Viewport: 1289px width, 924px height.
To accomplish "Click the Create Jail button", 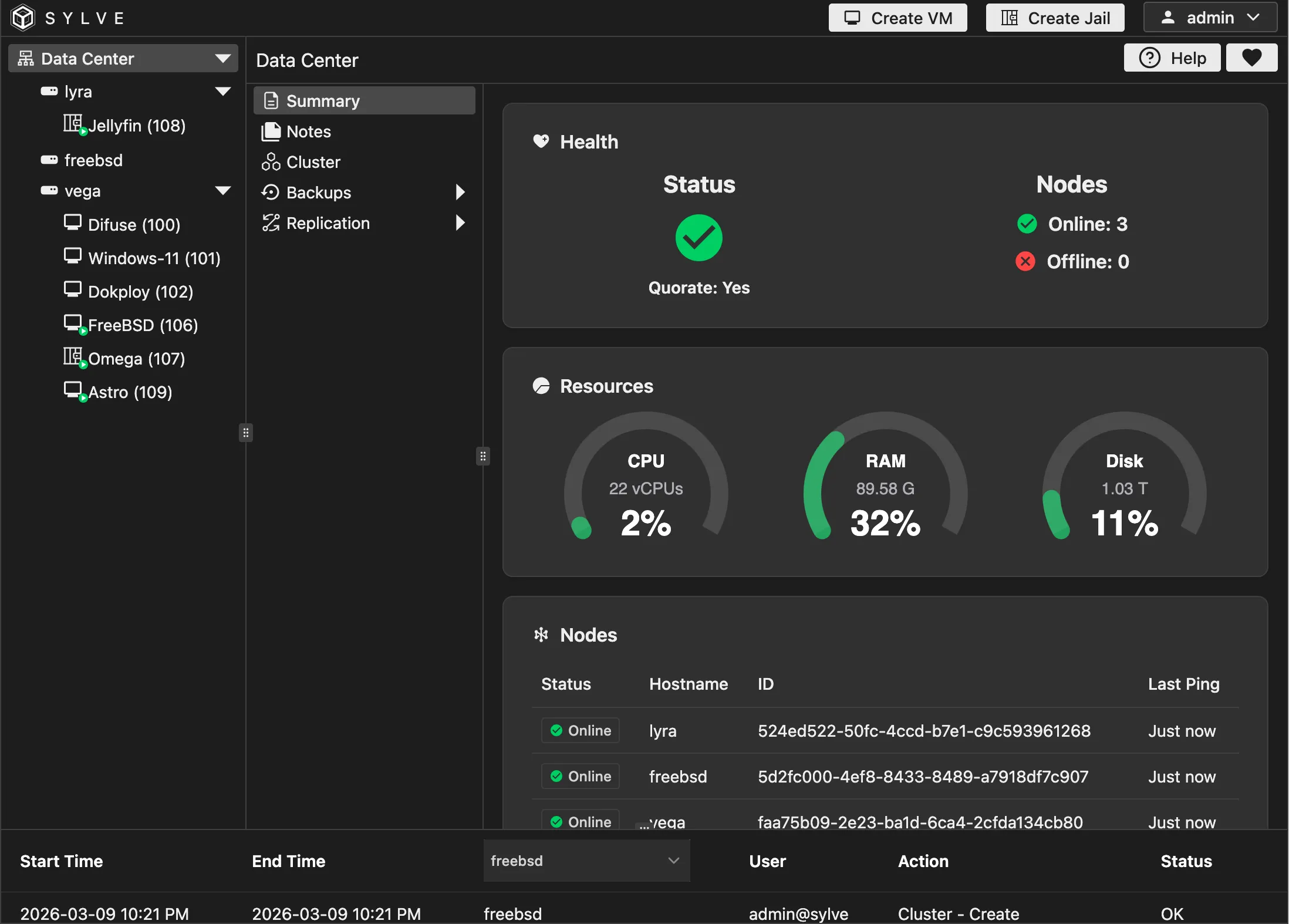I will (1054, 18).
